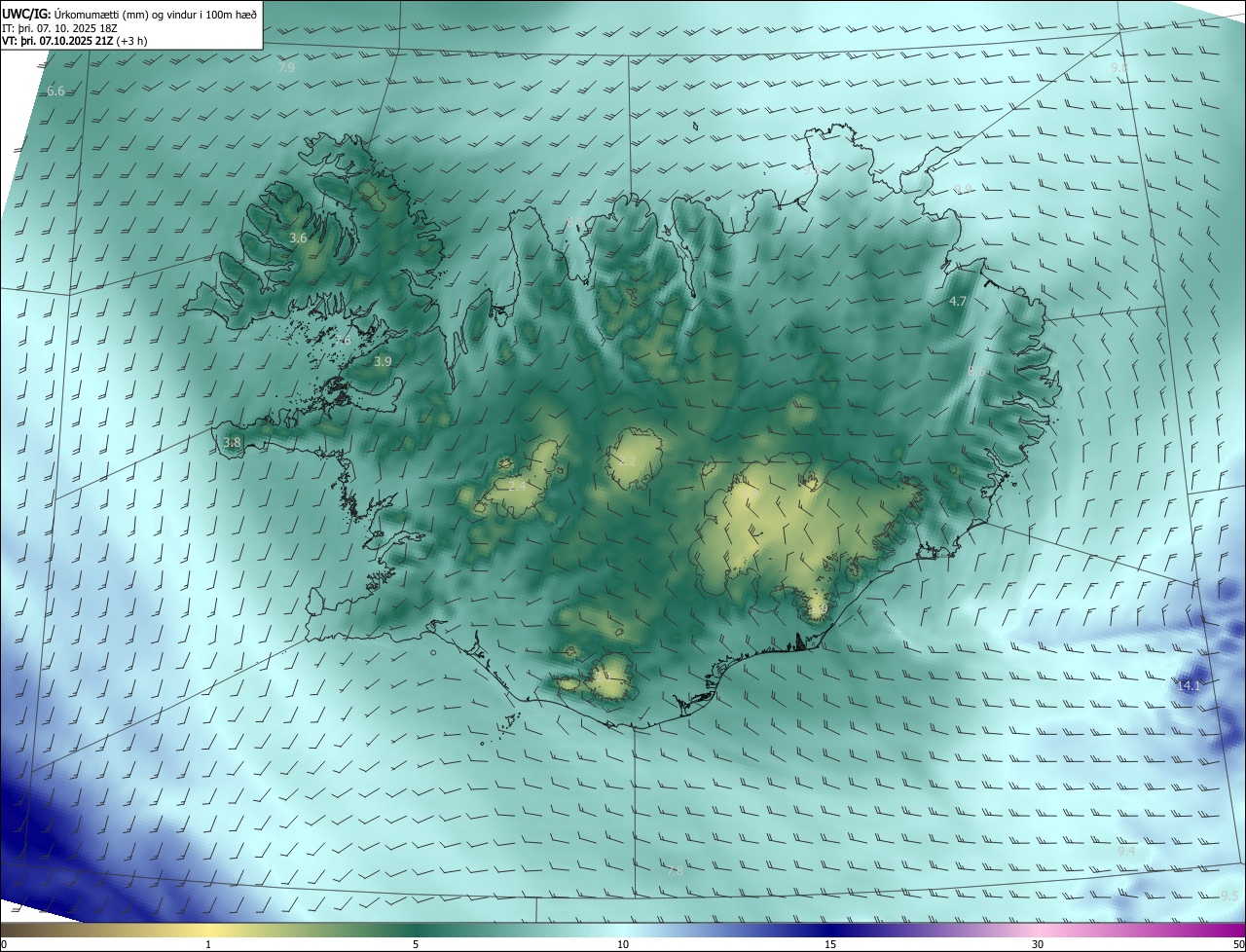Click the color scale at tick 10

point(623,944)
